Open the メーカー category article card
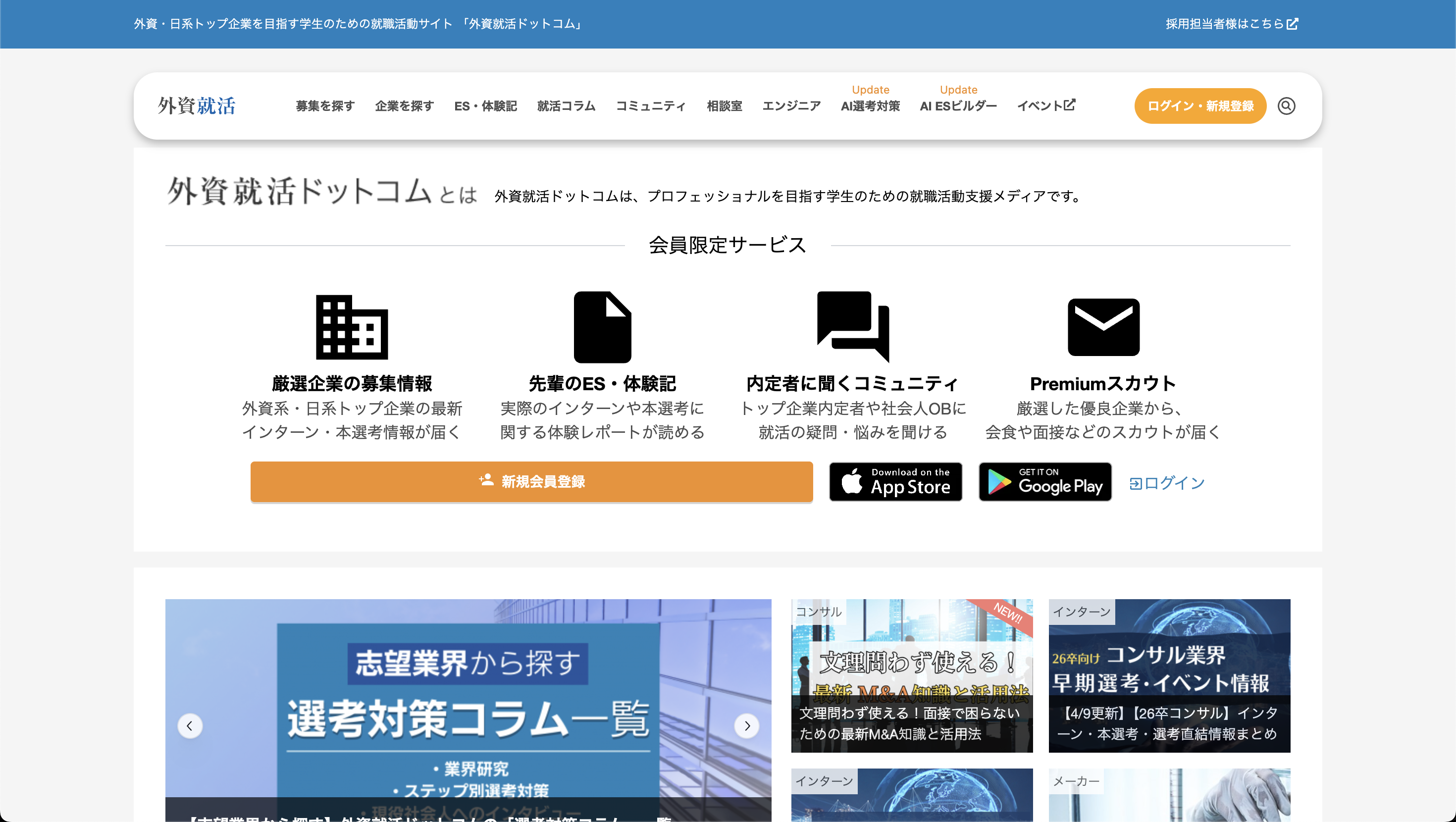The image size is (1456, 822). 1169,794
